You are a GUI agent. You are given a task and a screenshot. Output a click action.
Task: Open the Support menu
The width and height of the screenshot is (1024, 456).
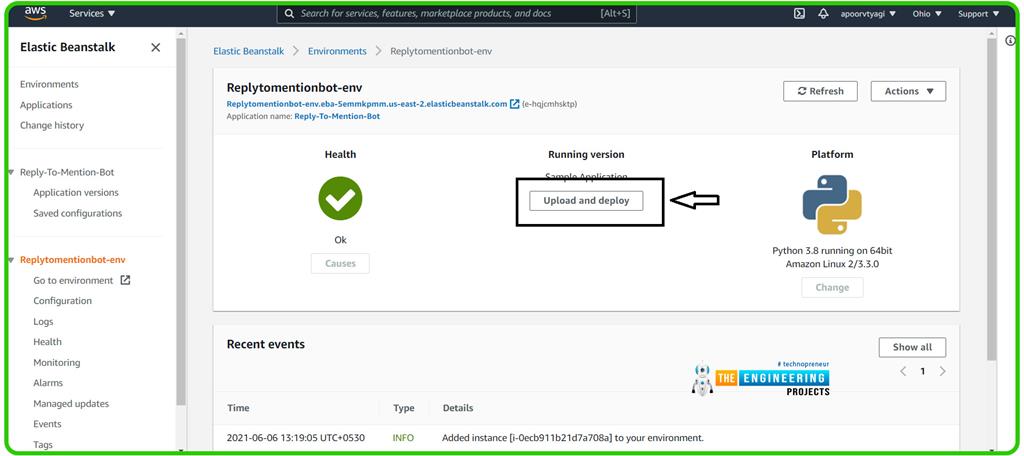click(x=978, y=14)
